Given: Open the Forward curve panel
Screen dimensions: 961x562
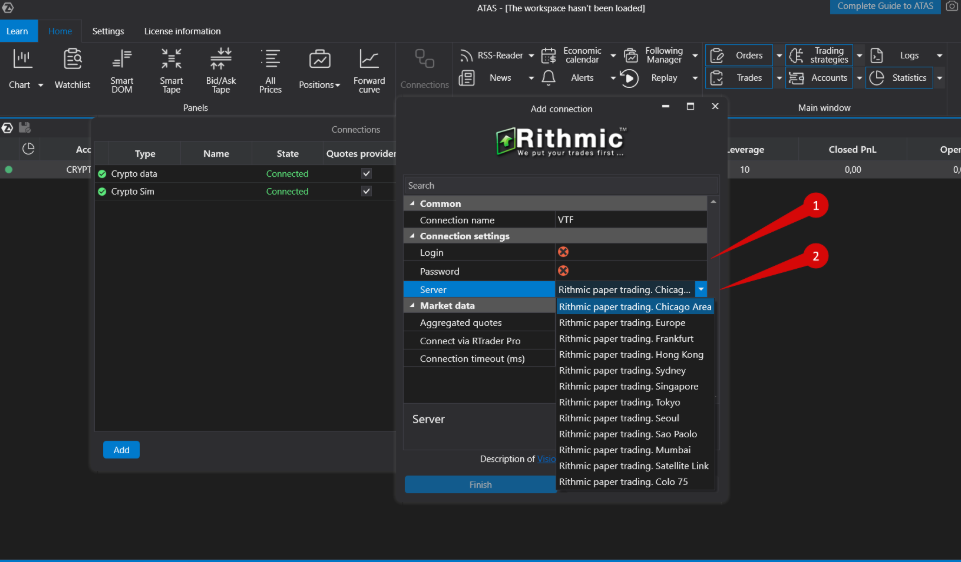Looking at the screenshot, I should point(369,70).
